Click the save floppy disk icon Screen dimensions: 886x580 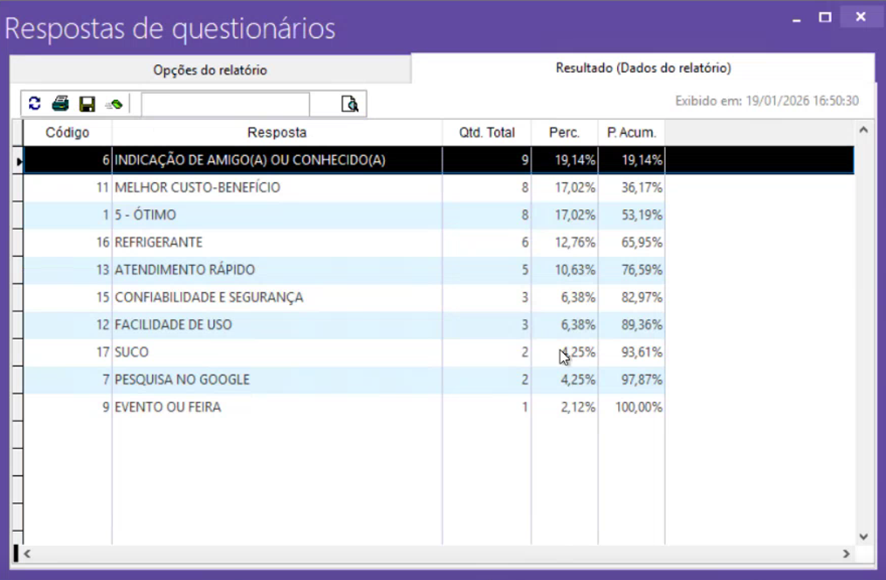click(87, 104)
